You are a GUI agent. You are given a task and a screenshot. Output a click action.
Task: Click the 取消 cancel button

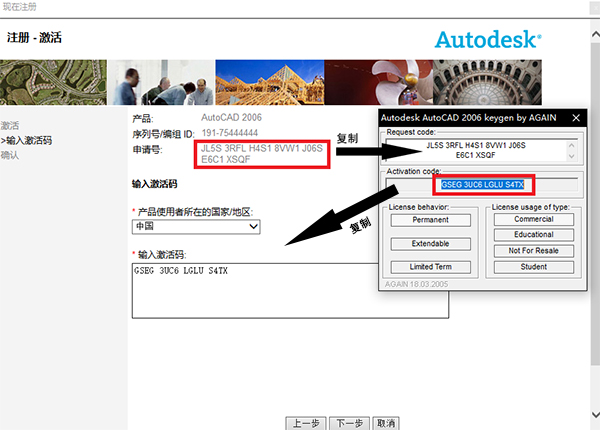point(386,423)
